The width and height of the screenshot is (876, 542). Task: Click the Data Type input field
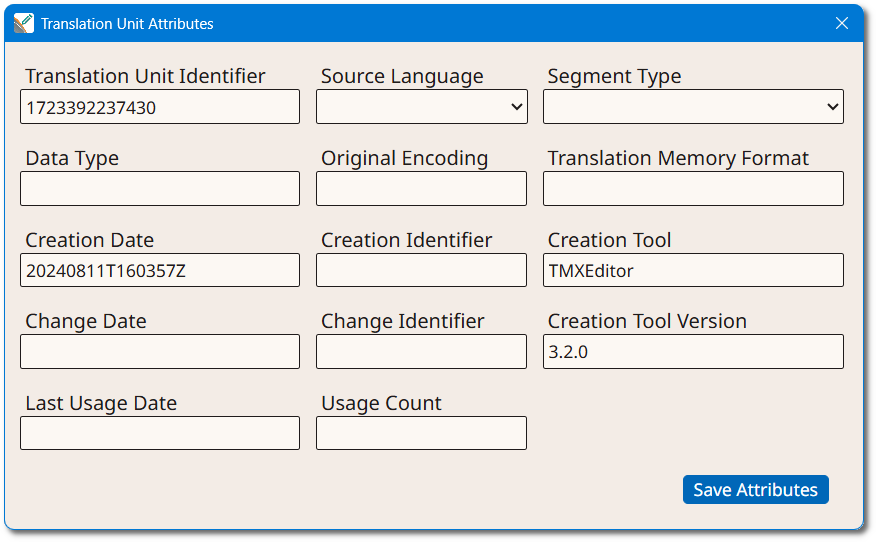tap(160, 188)
